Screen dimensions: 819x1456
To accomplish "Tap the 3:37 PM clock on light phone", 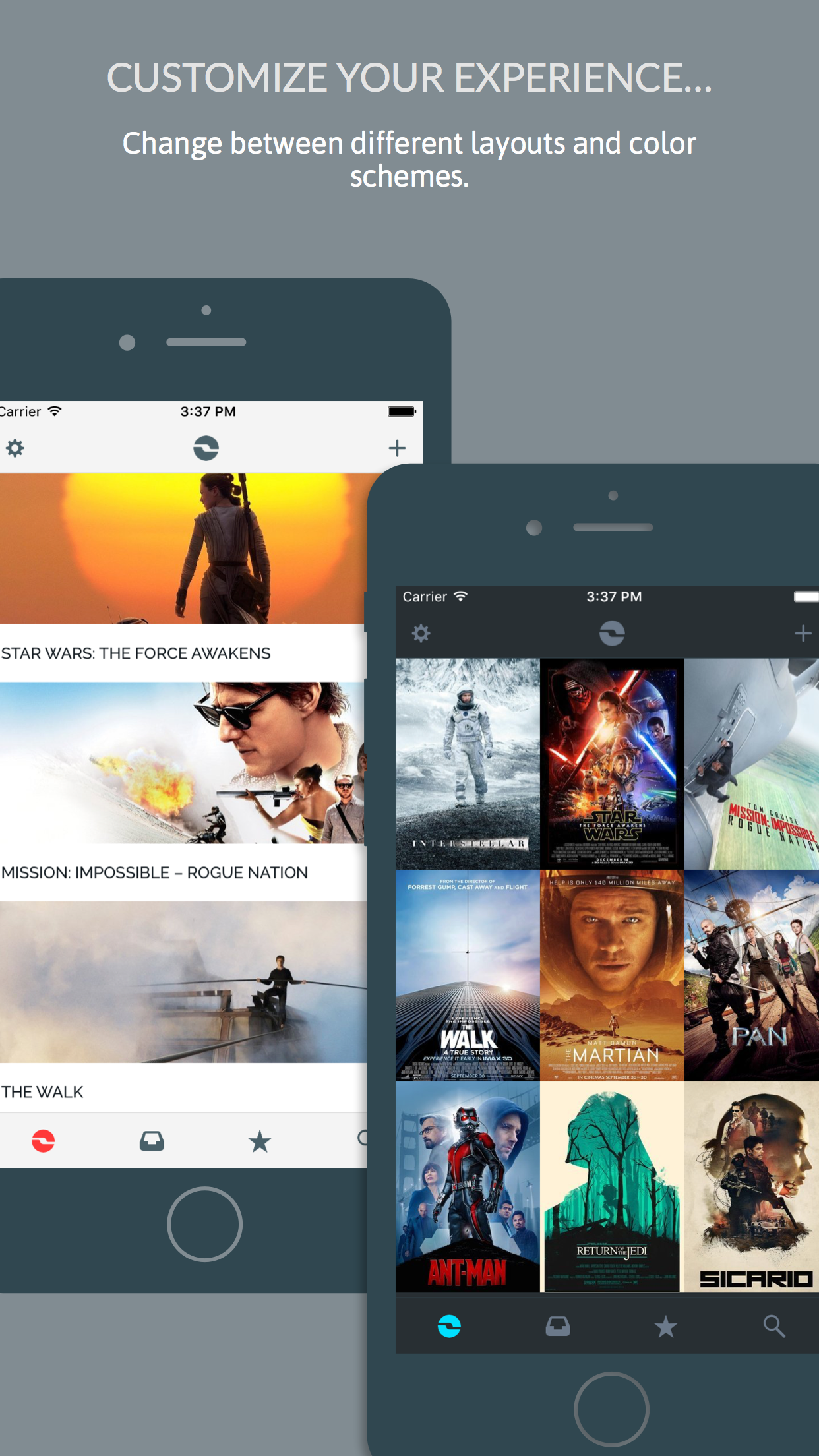I will point(208,411).
